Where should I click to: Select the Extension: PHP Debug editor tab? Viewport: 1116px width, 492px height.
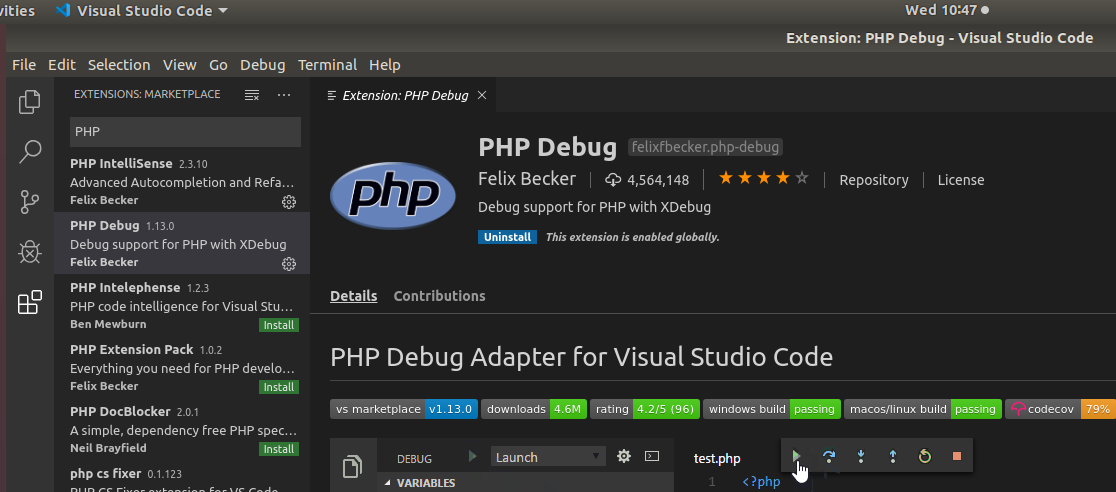[404, 95]
